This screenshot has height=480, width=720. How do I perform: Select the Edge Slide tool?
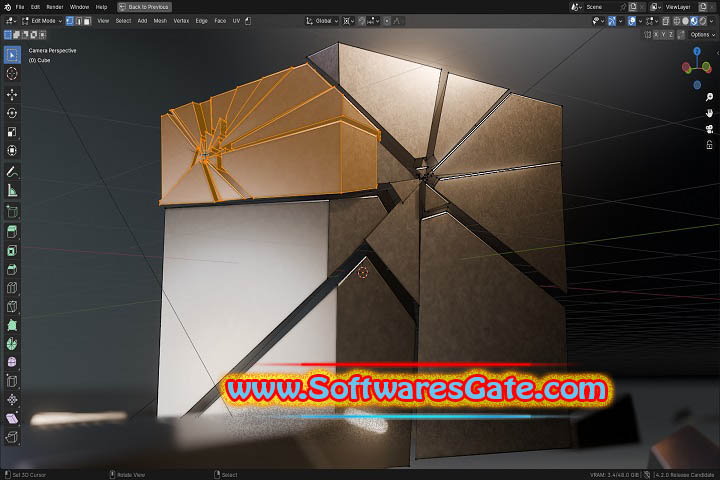coord(12,381)
